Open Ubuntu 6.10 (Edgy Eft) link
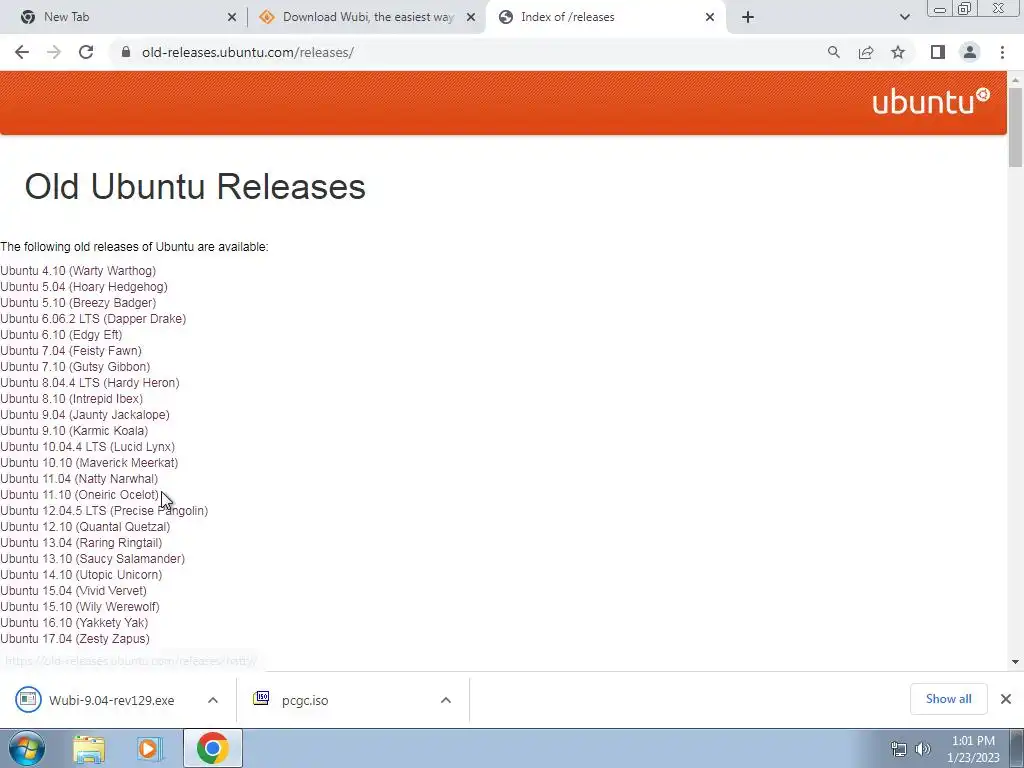 61,334
